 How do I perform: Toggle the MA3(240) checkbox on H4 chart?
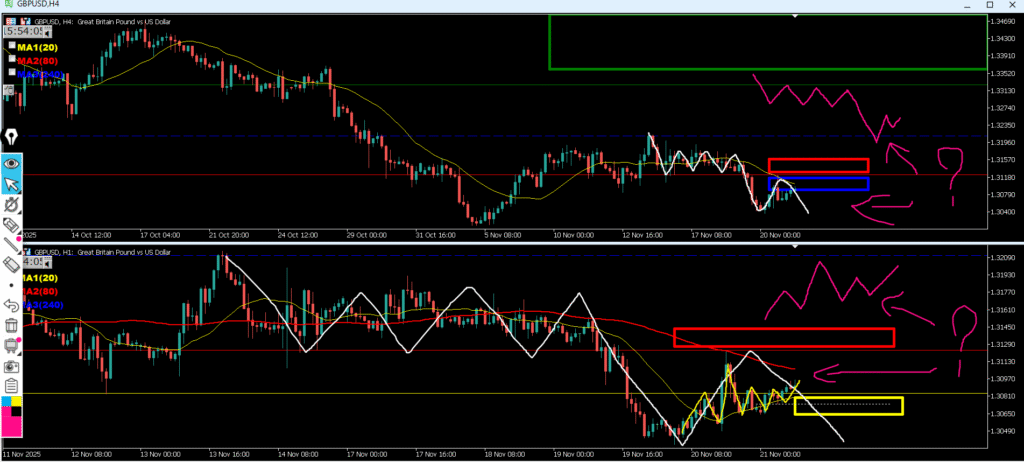click(x=11, y=73)
